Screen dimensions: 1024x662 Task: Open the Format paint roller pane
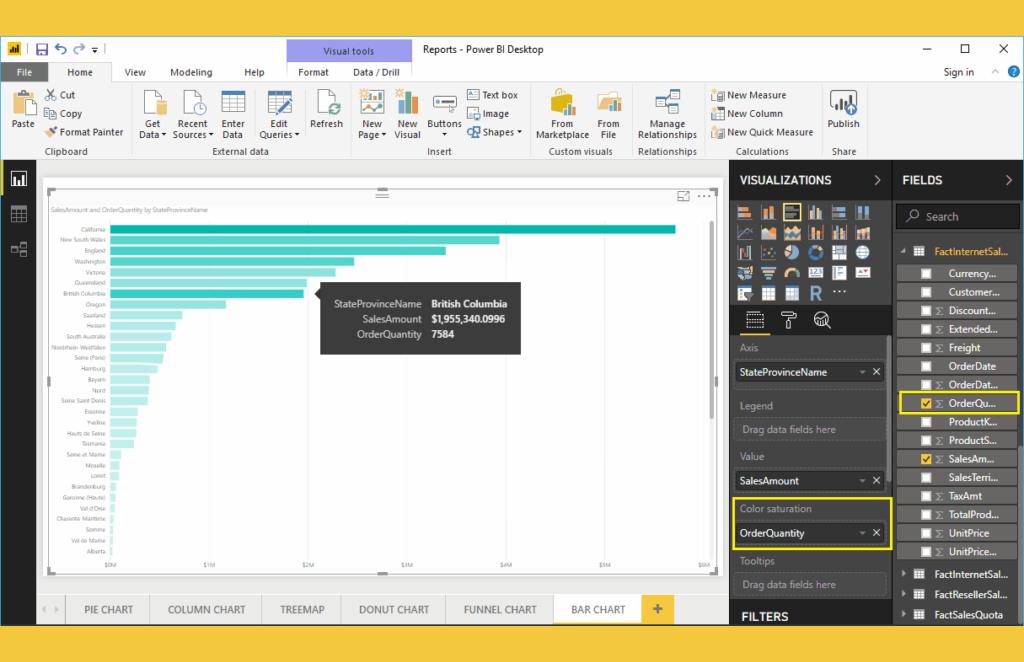point(788,320)
